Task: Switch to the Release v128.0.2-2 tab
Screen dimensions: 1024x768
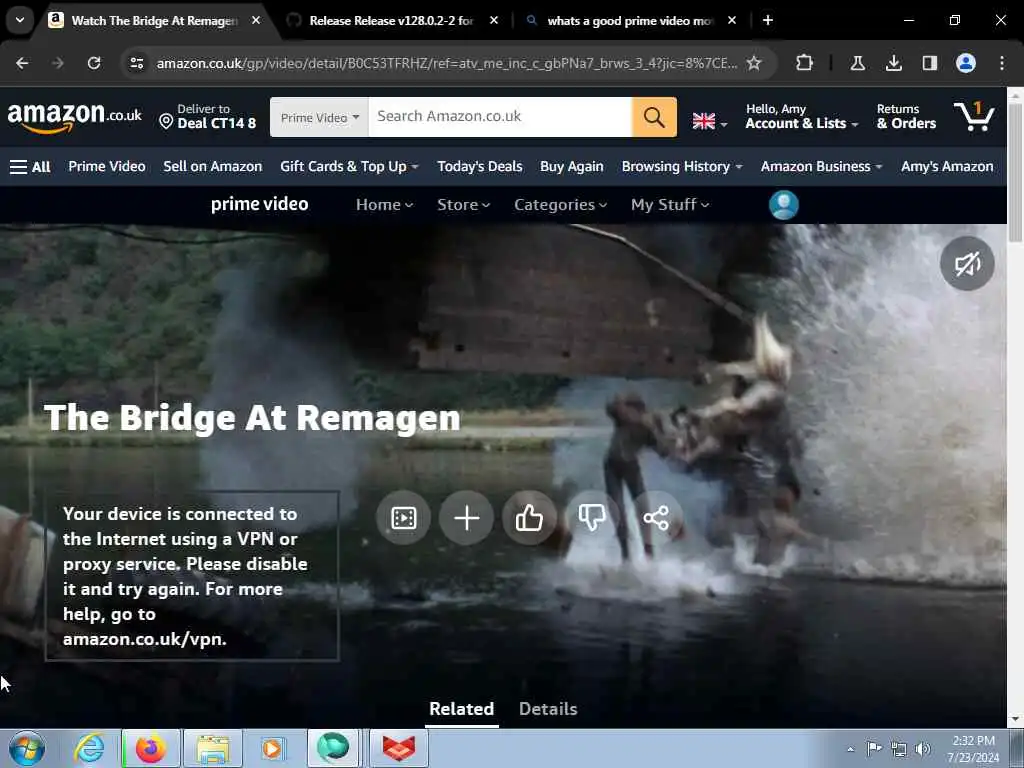Action: pyautogui.click(x=391, y=20)
